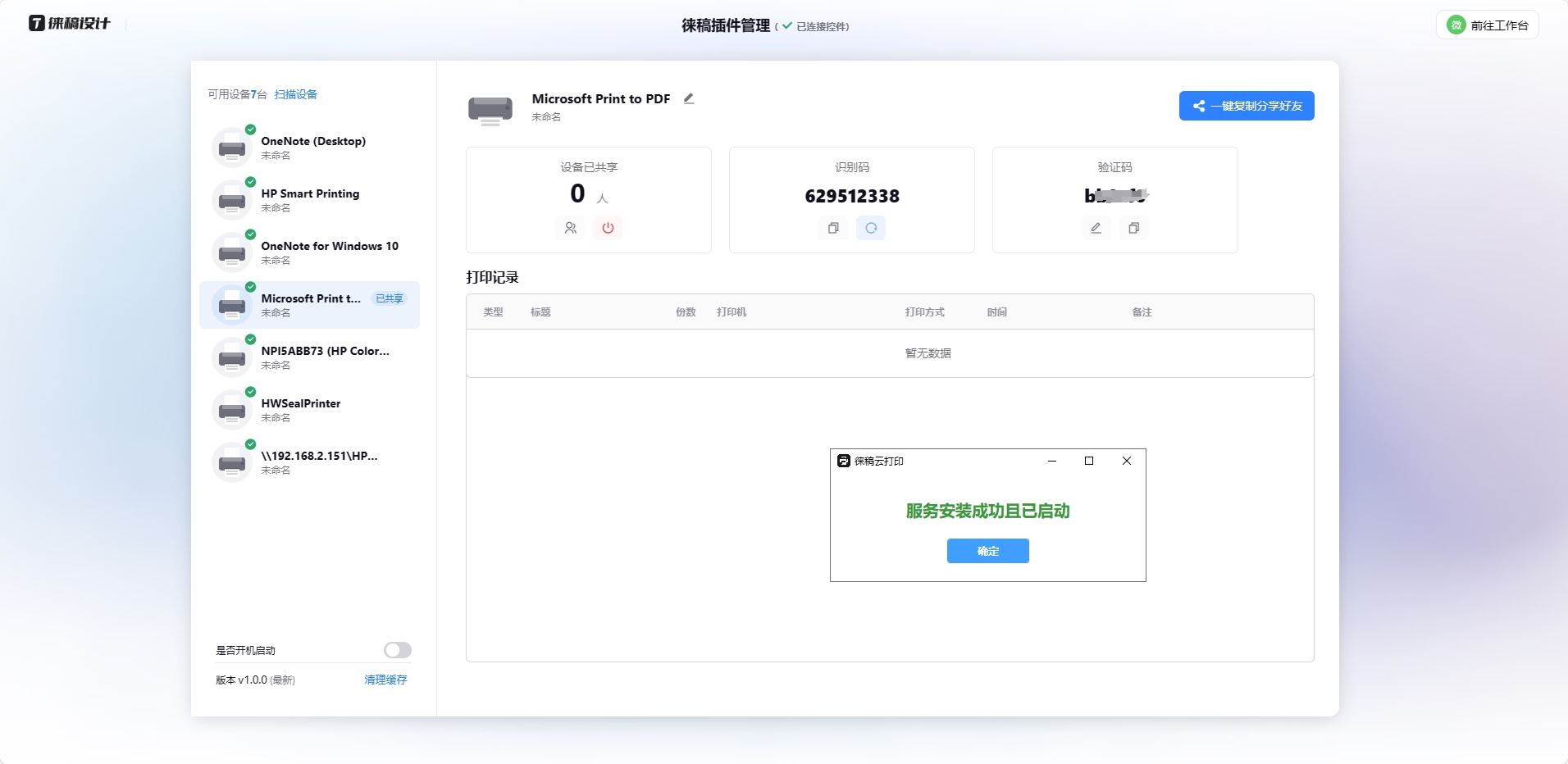Click the 备注 column header

pyautogui.click(x=1142, y=312)
